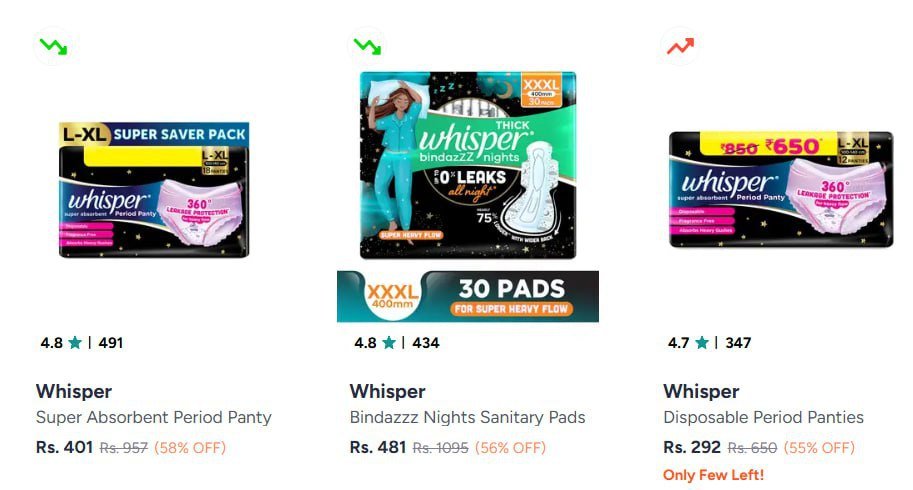Click green price-drop icon above Bindazzz Nights
Image resolution: width=913 pixels, height=490 pixels.
click(x=367, y=46)
